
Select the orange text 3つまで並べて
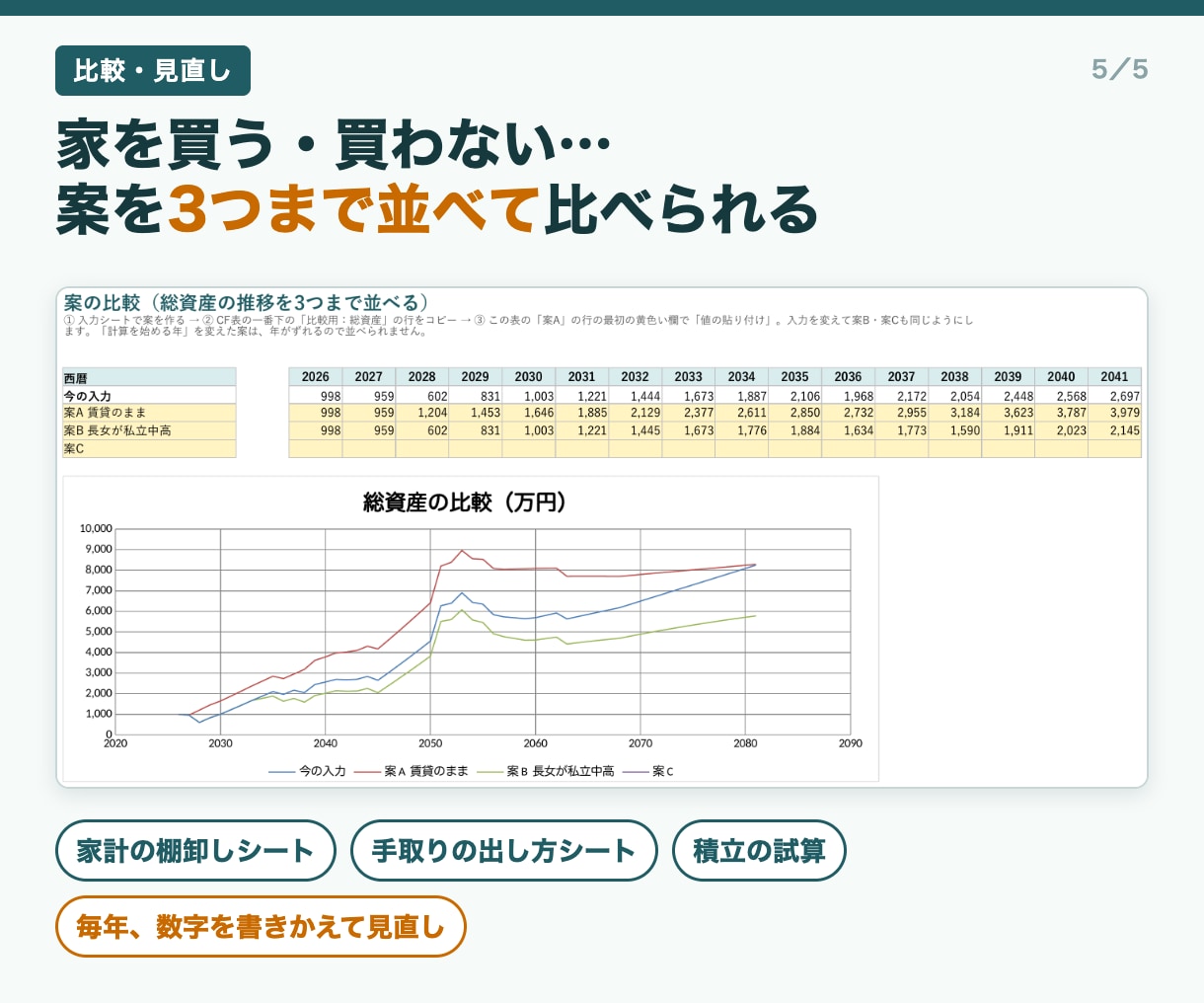353,209
